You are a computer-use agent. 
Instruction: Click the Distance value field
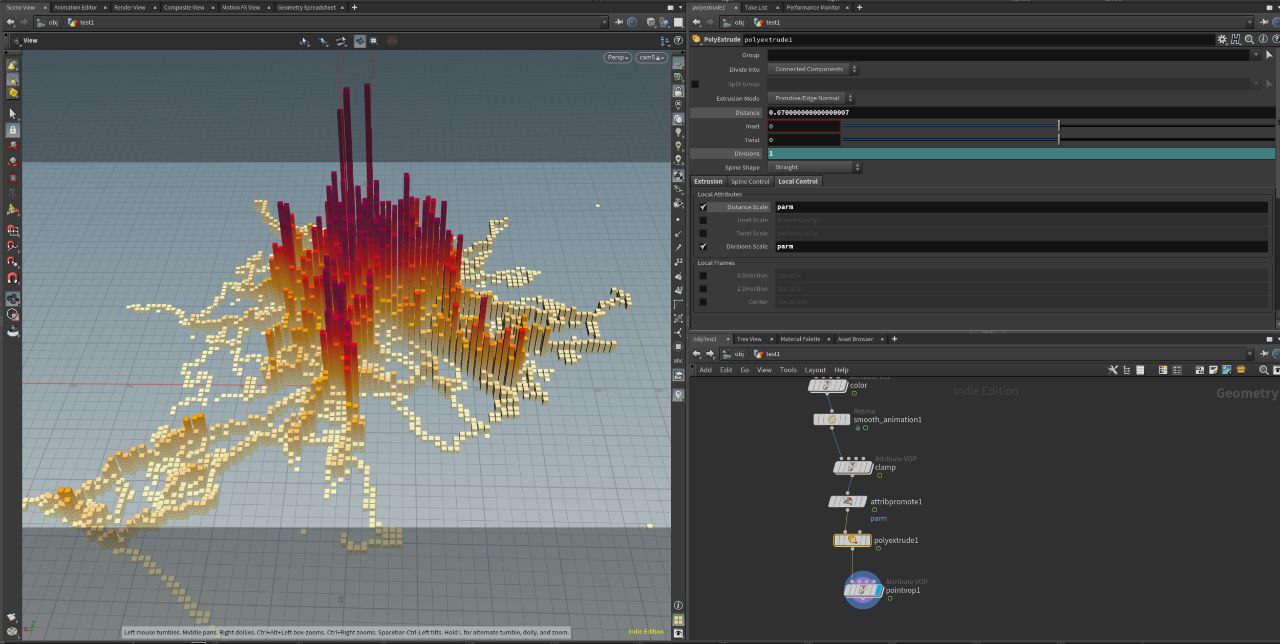point(1021,113)
